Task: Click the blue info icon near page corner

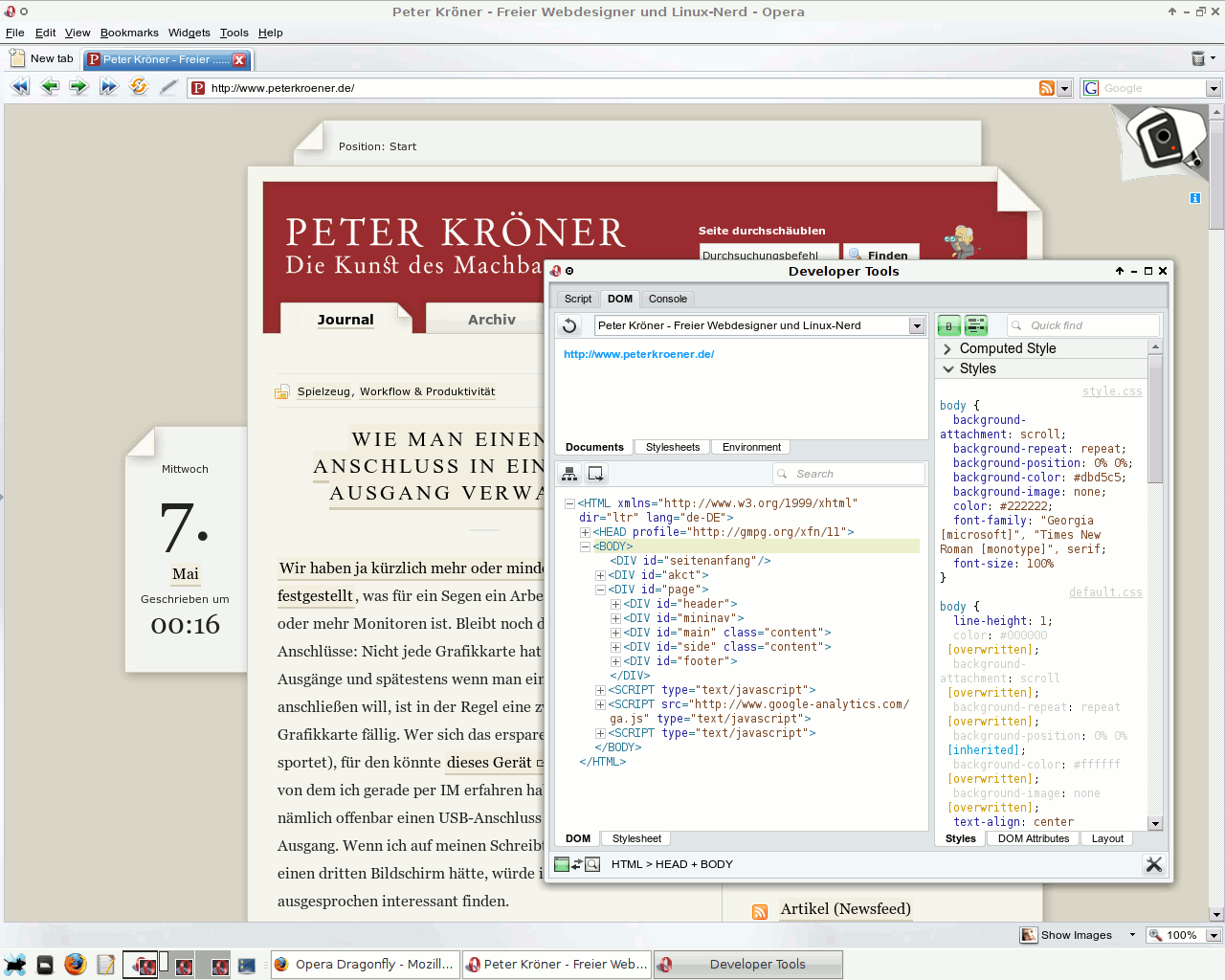Action: tap(1195, 198)
